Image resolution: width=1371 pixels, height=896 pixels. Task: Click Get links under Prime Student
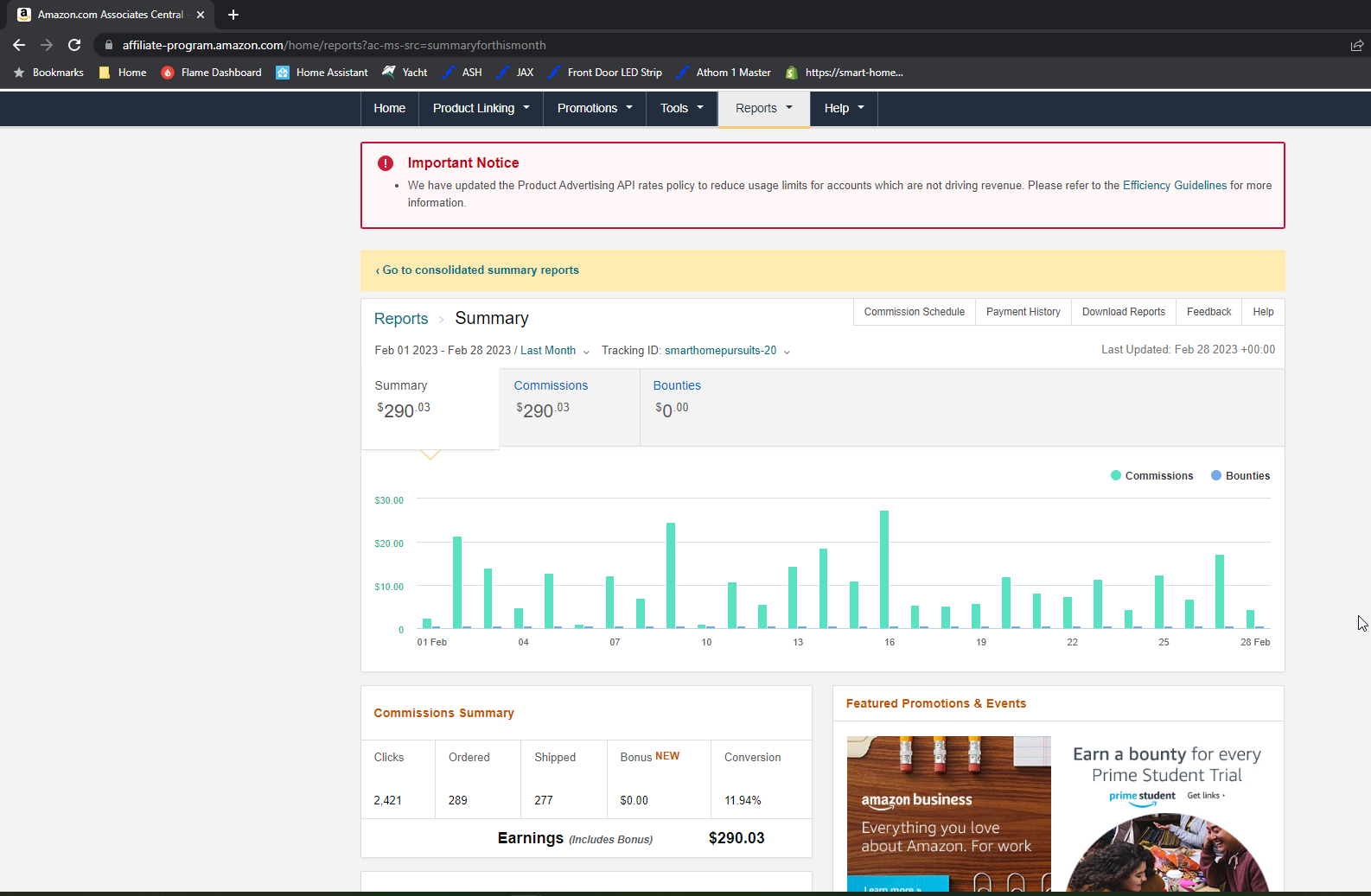tap(1205, 796)
